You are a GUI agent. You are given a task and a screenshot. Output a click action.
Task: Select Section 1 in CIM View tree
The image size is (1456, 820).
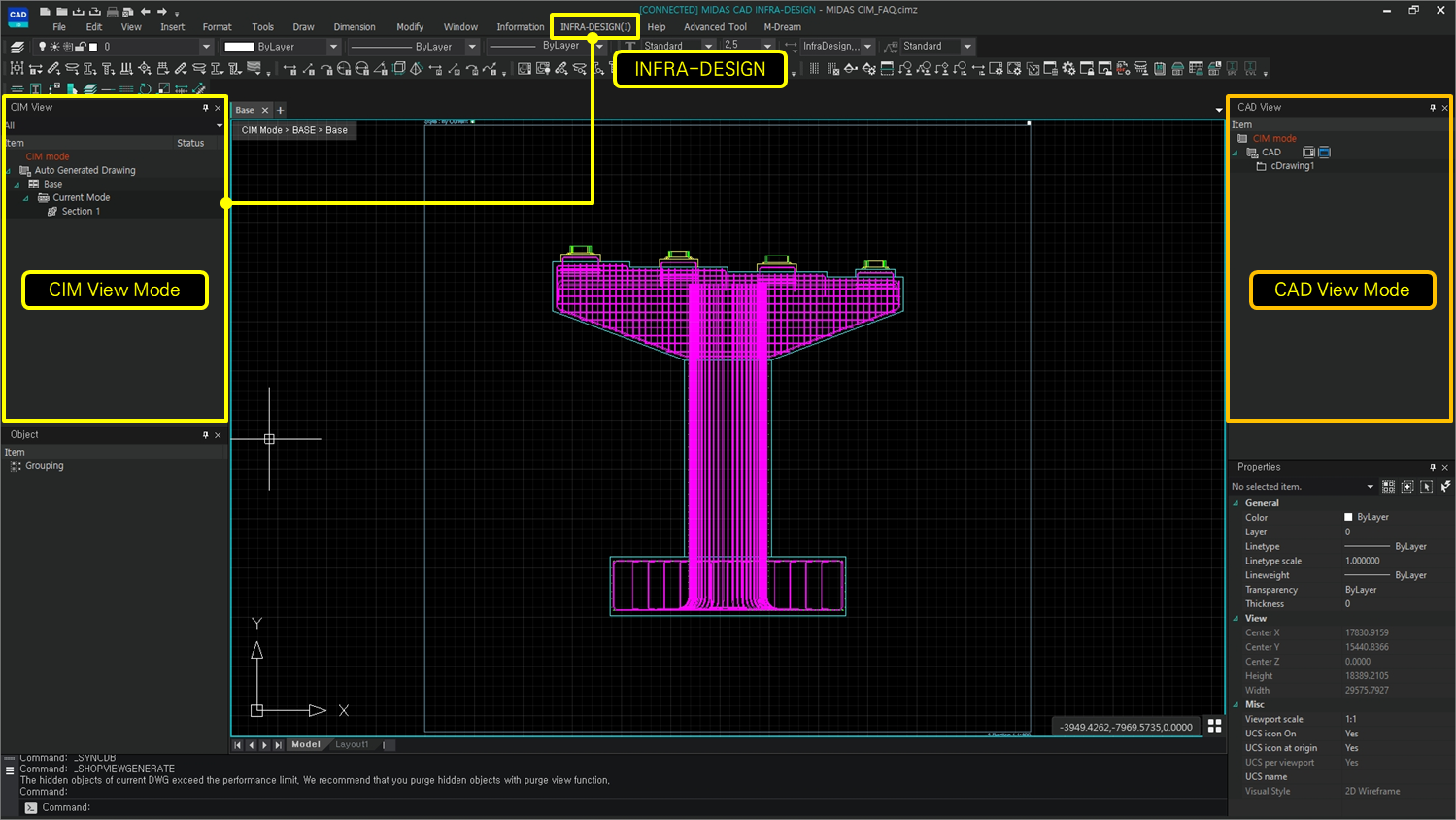point(82,212)
